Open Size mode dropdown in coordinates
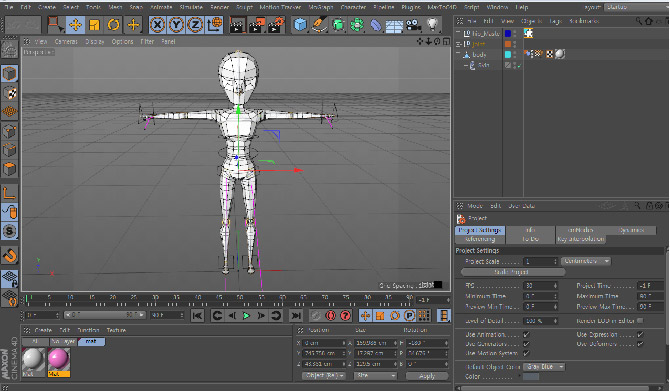 click(x=375, y=376)
